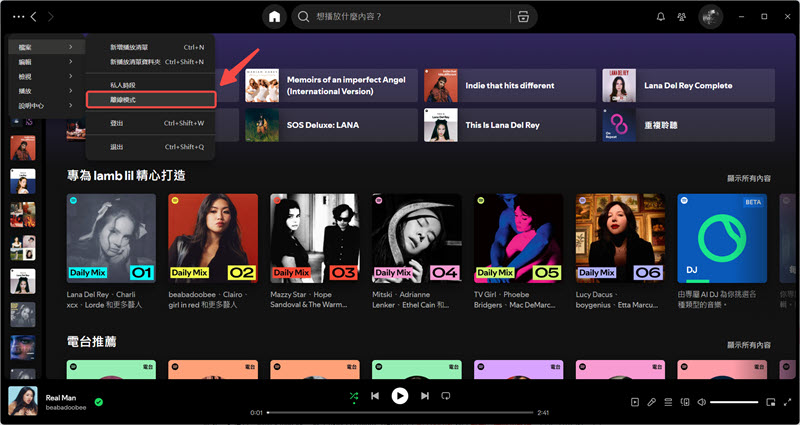Screen dimensions: 800x425
Task: Open the play queue icon
Action: (668, 402)
